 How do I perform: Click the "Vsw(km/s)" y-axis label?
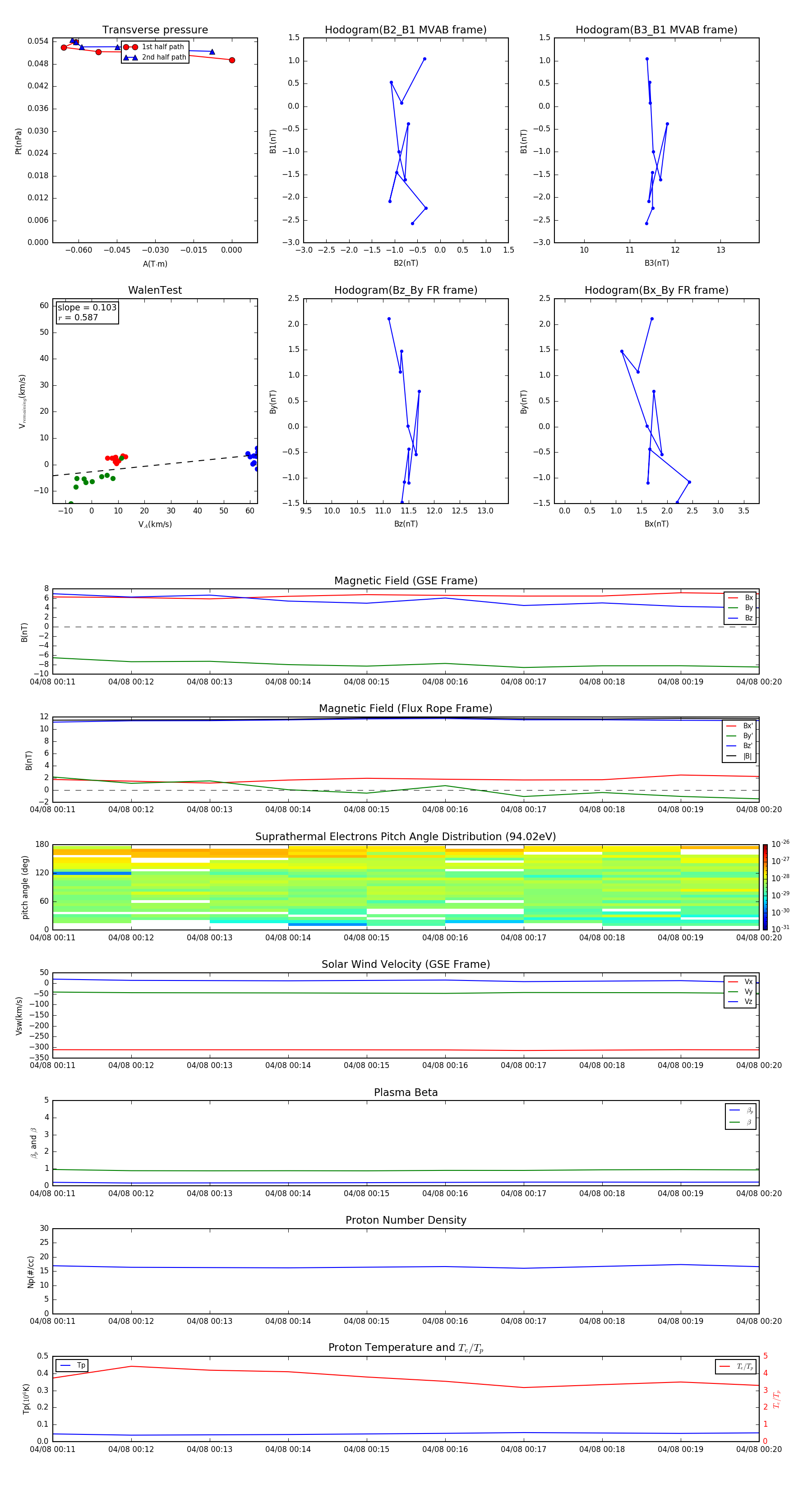click(x=19, y=1016)
